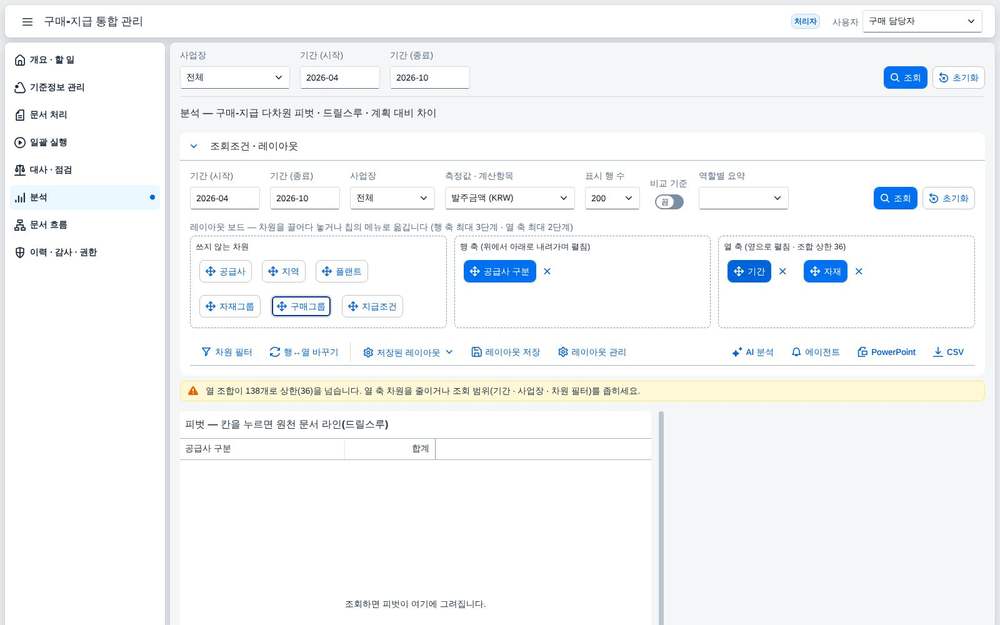Launch AI 분석 sparkle button
This screenshot has width=1000, height=625.
click(x=752, y=352)
